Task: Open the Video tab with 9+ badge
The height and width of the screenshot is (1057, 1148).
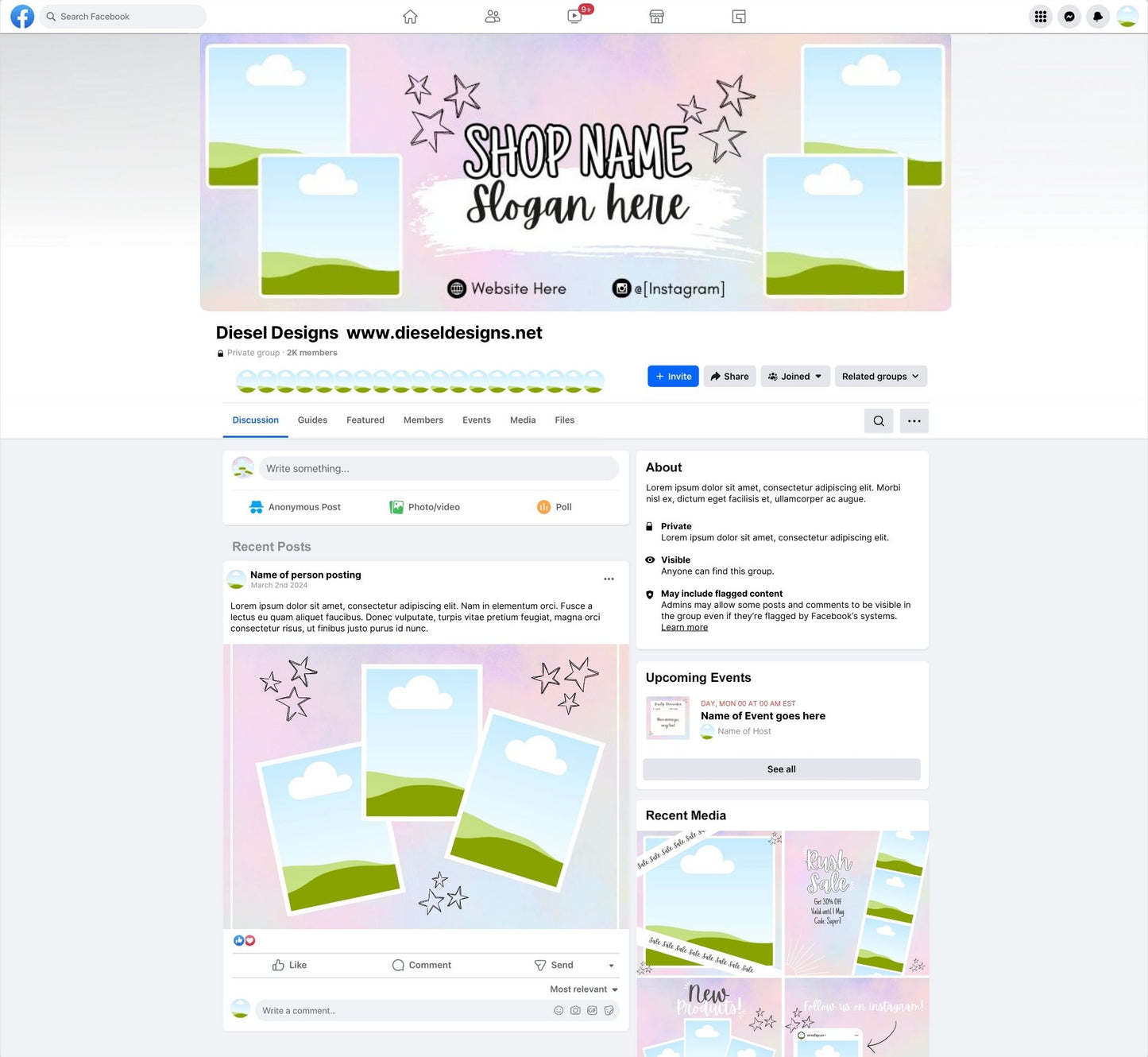Action: pyautogui.click(x=574, y=16)
